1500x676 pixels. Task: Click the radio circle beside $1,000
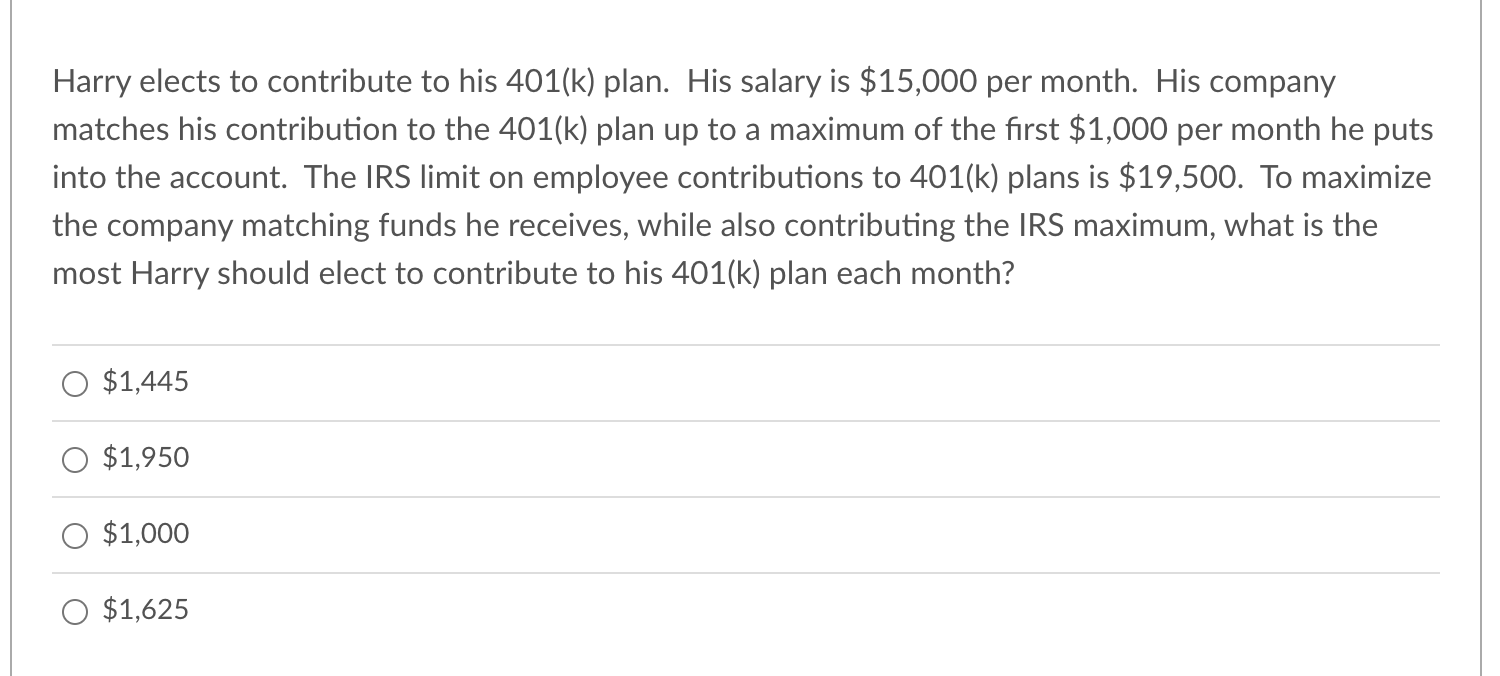[x=75, y=534]
